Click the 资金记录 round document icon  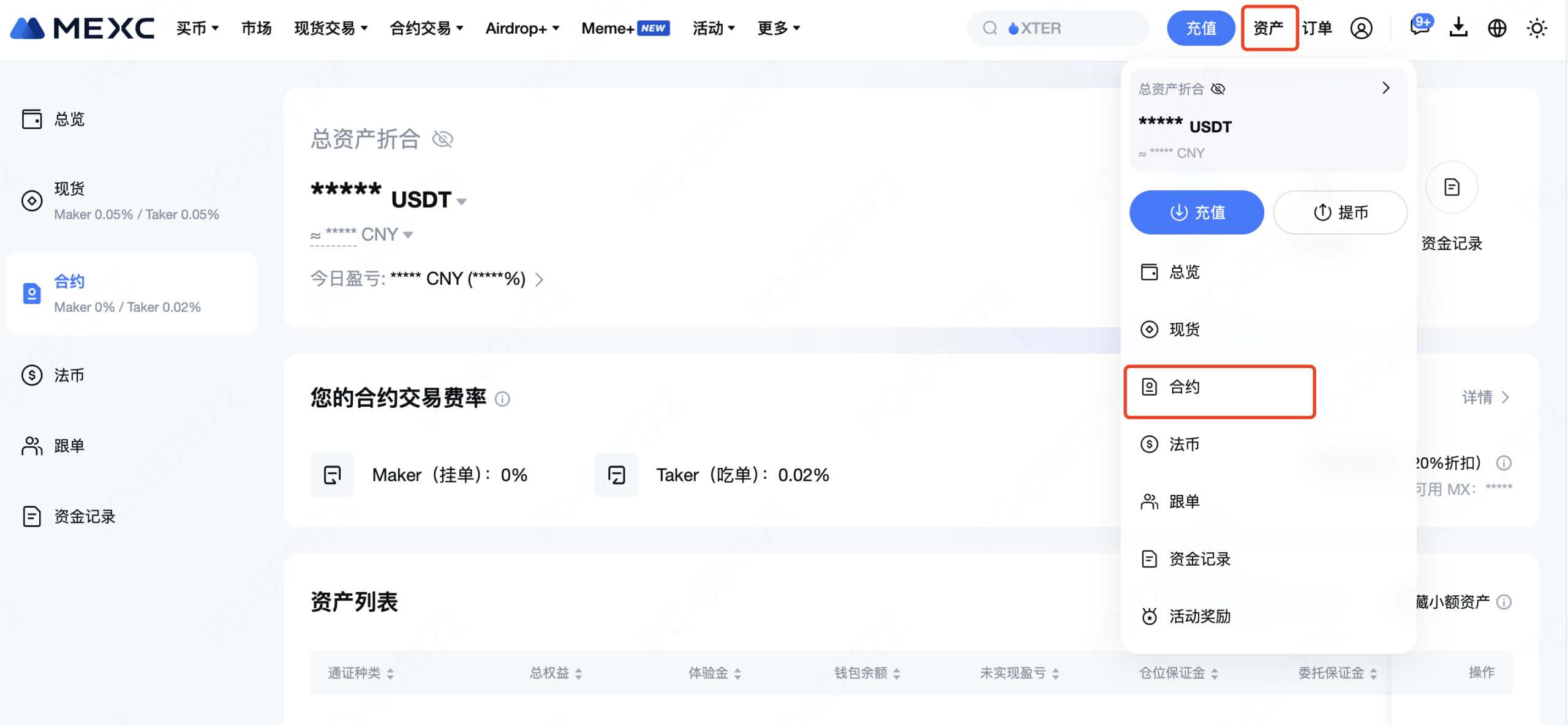click(1452, 187)
